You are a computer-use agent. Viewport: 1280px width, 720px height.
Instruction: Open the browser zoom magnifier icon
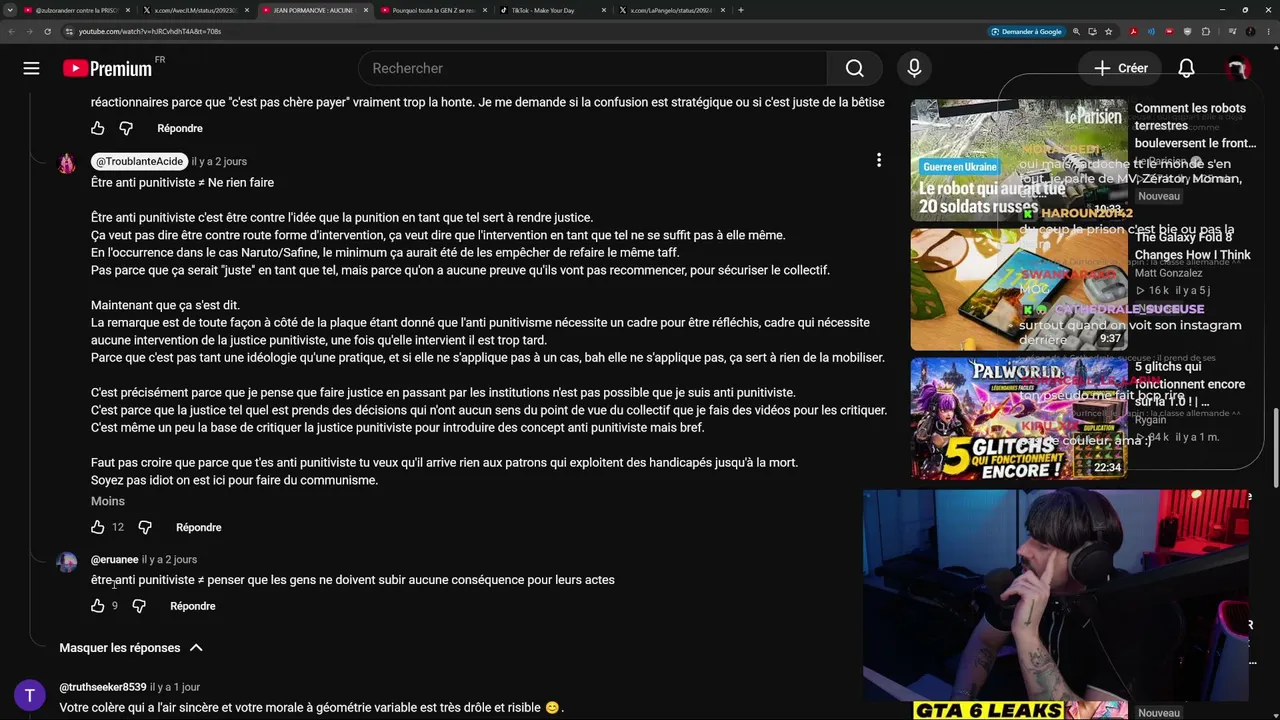1076,31
